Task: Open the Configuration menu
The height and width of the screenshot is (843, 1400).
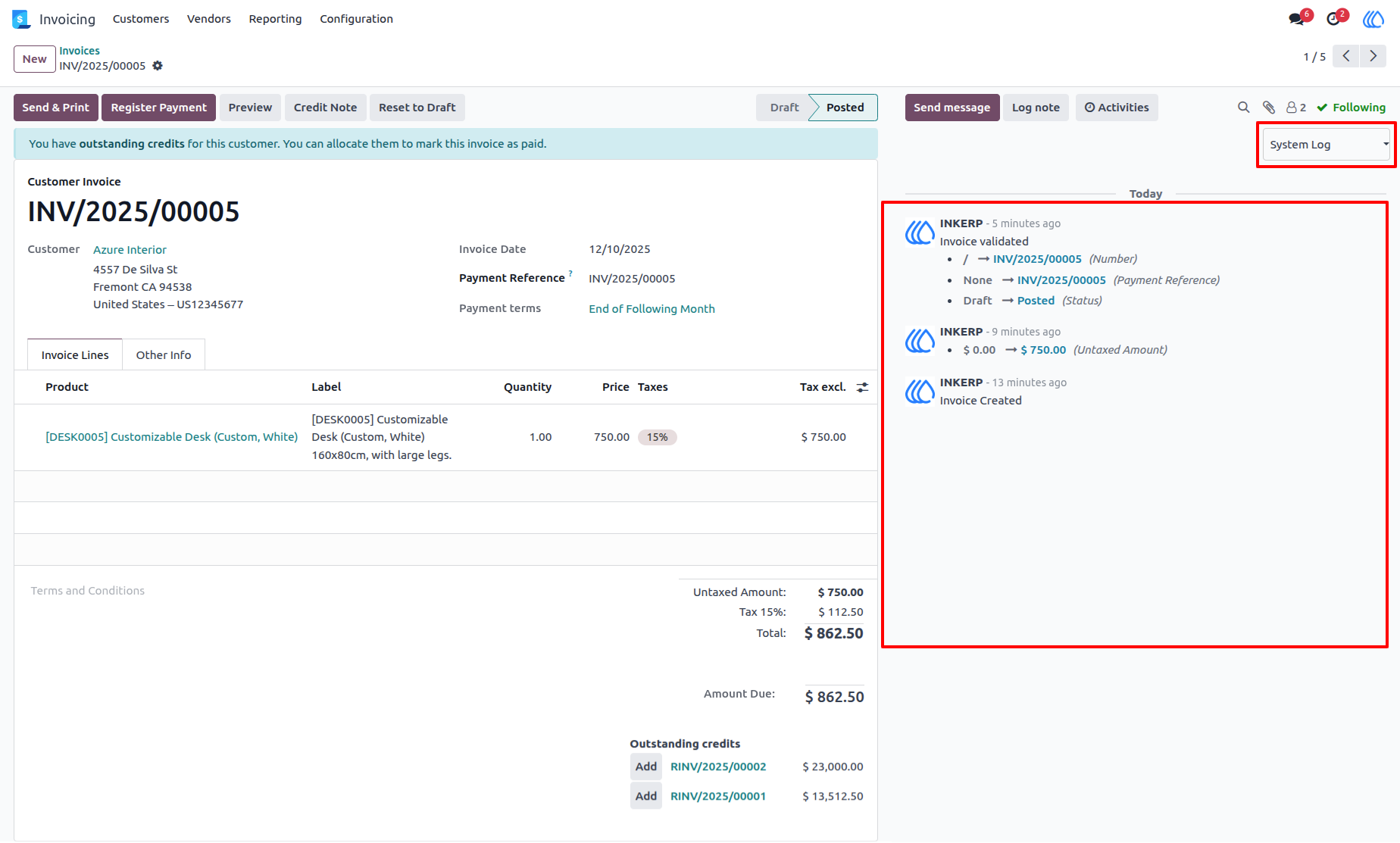Action: 356,19
